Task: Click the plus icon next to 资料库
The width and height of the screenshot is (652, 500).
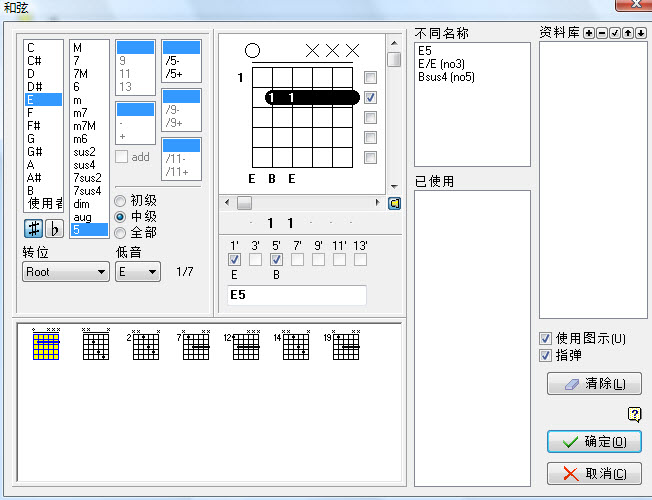Action: point(588,33)
